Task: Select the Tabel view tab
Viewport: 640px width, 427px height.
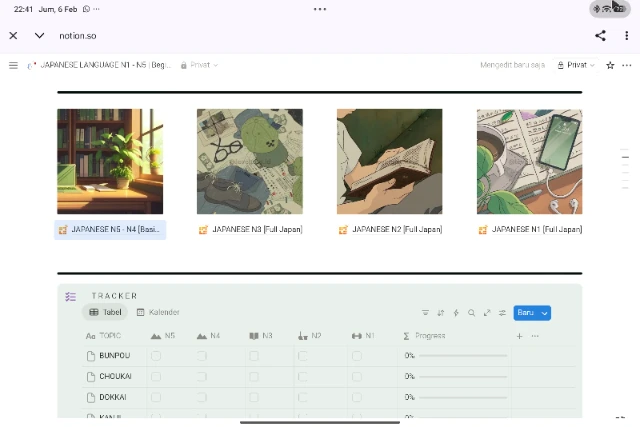Action: pyautogui.click(x=105, y=313)
